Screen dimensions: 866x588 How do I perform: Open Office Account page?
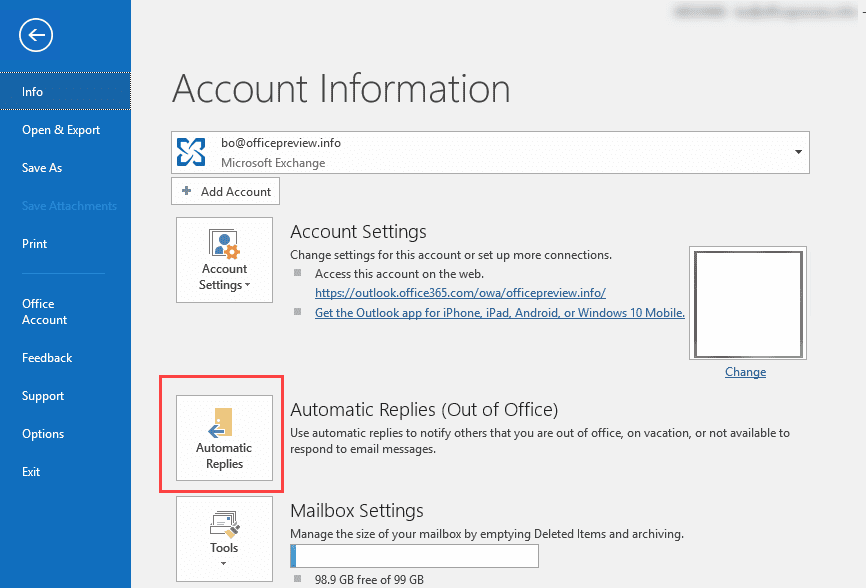click(45, 312)
